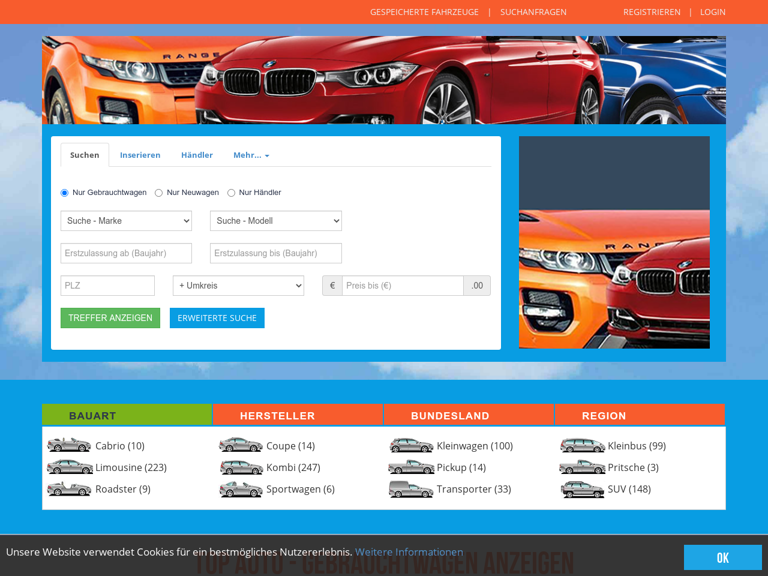Click the ERWEITERTE SUCHE button
Viewport: 768px width, 576px height.
(217, 318)
